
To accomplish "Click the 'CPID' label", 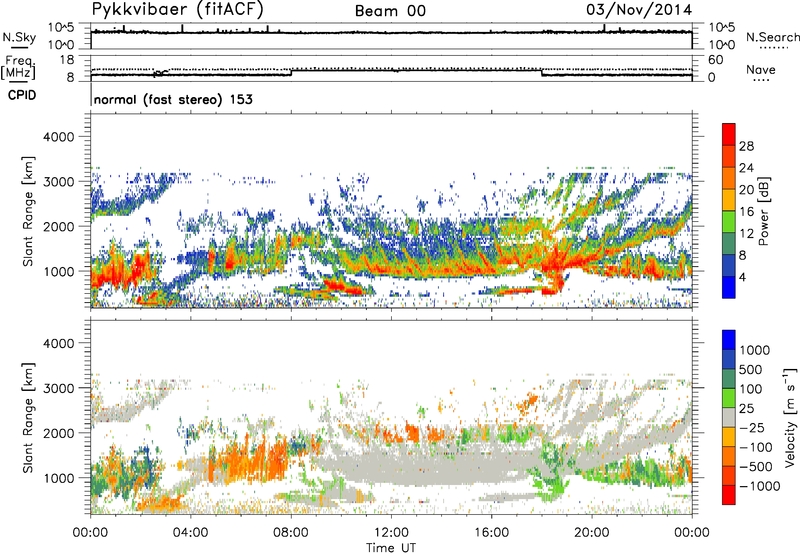I will coord(22,95).
